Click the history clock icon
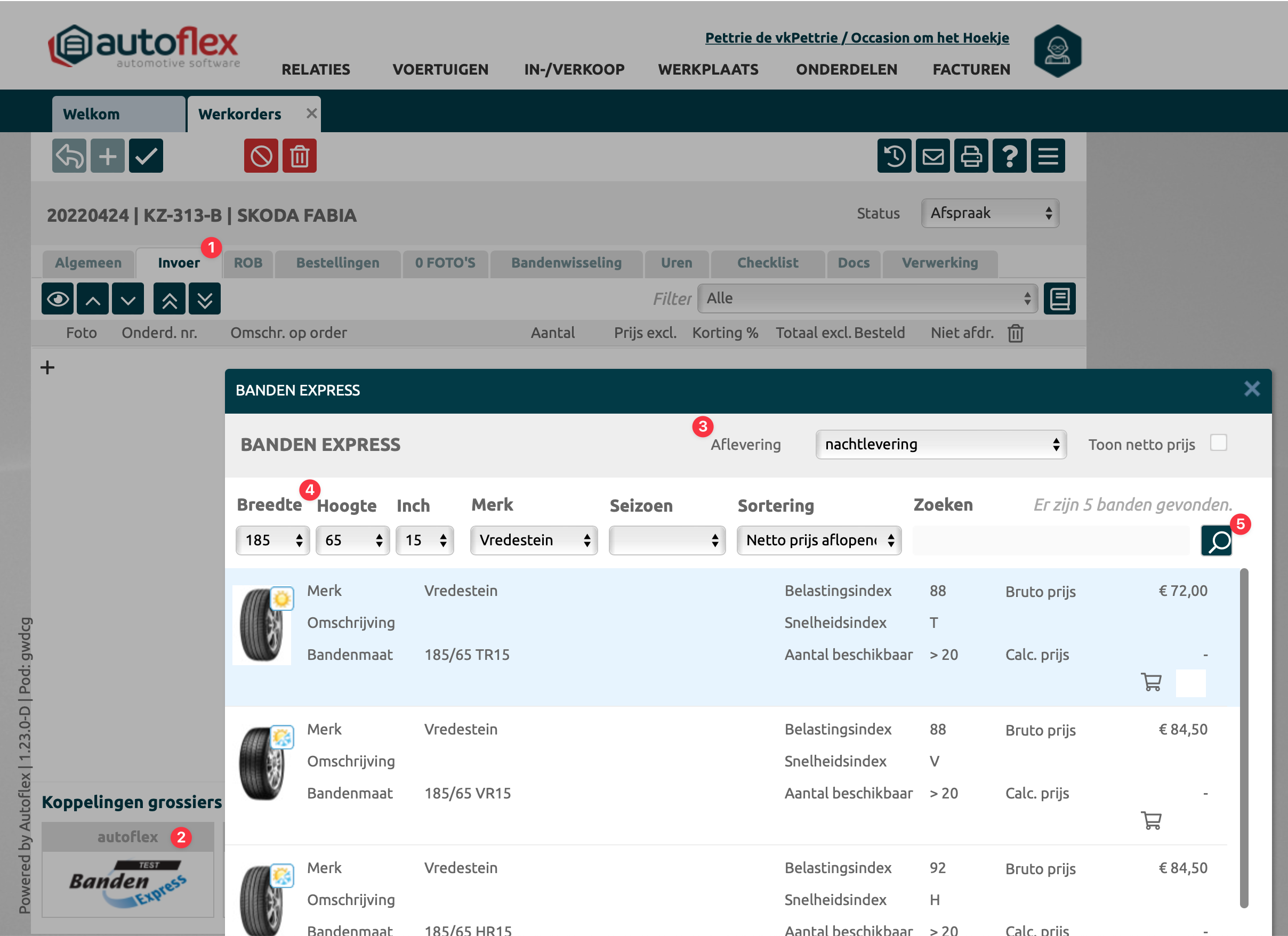The image size is (1288, 936). click(894, 156)
